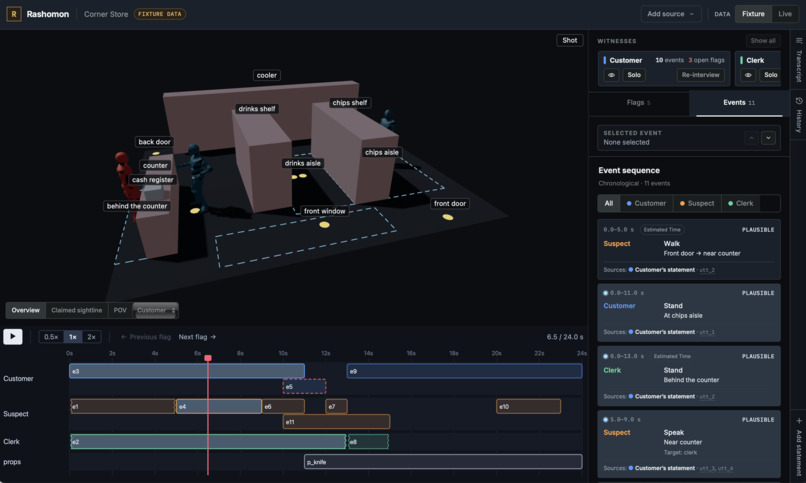Open the Suspect Walk event card
Image resolution: width=806 pixels, height=483 pixels.
689,249
